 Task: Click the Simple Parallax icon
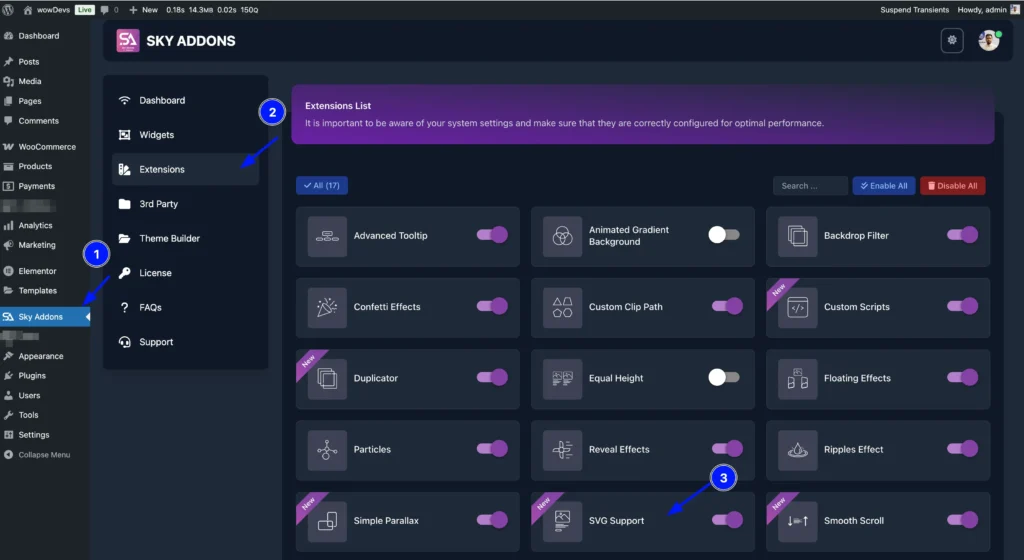(327, 521)
